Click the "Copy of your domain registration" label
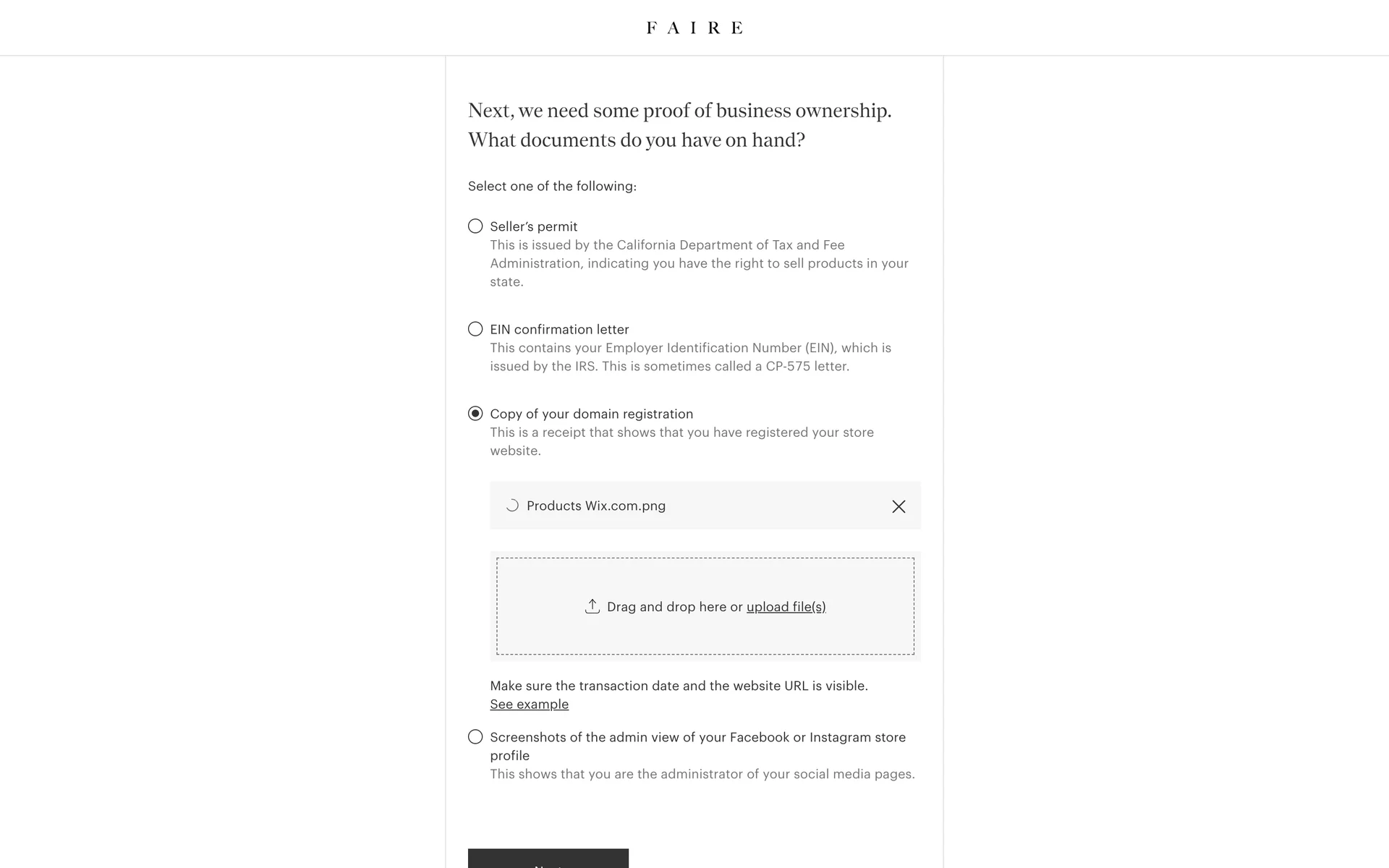 click(x=591, y=414)
